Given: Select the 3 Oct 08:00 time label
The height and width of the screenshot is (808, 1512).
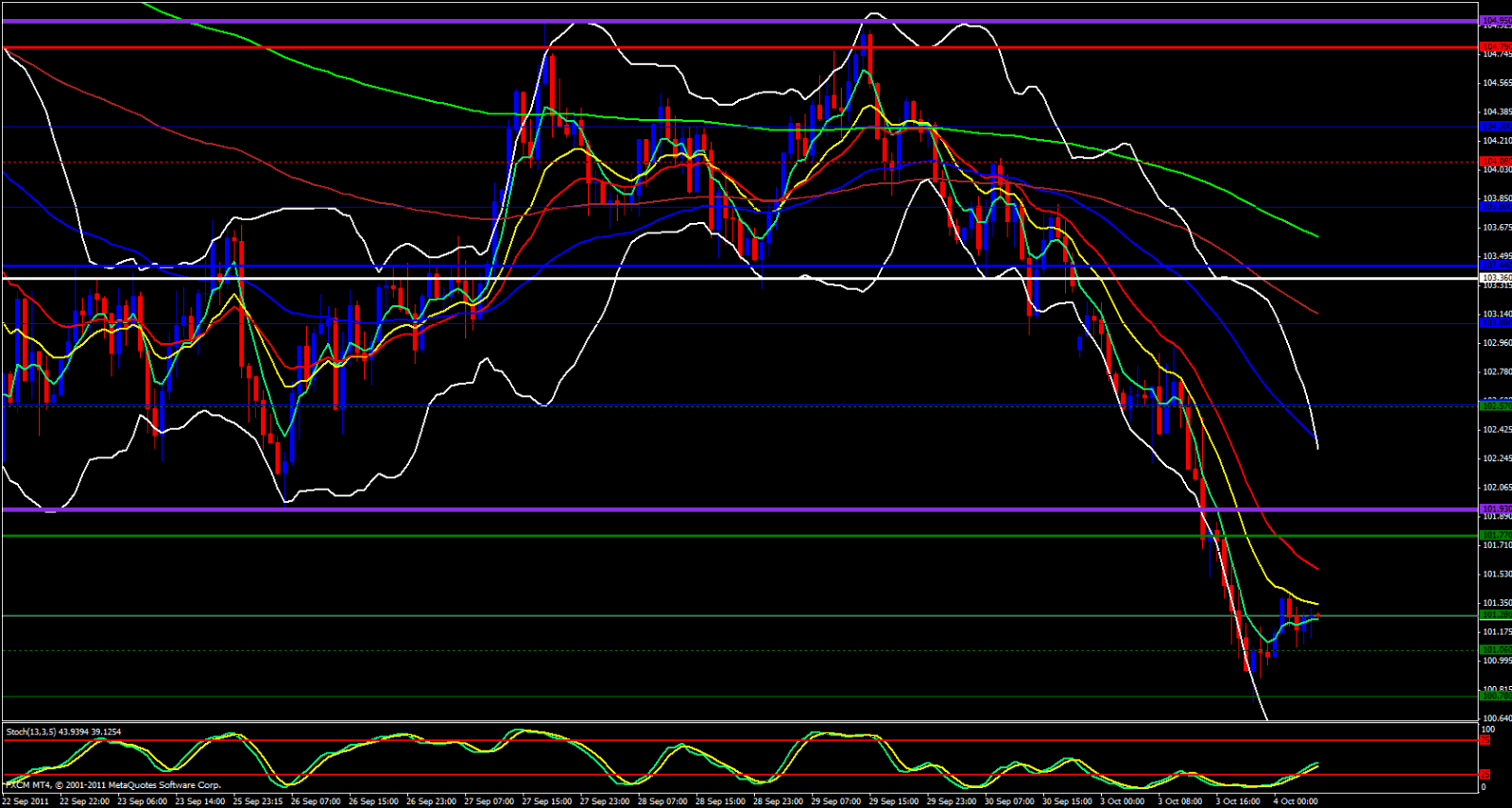Looking at the screenshot, I should tap(1181, 801).
